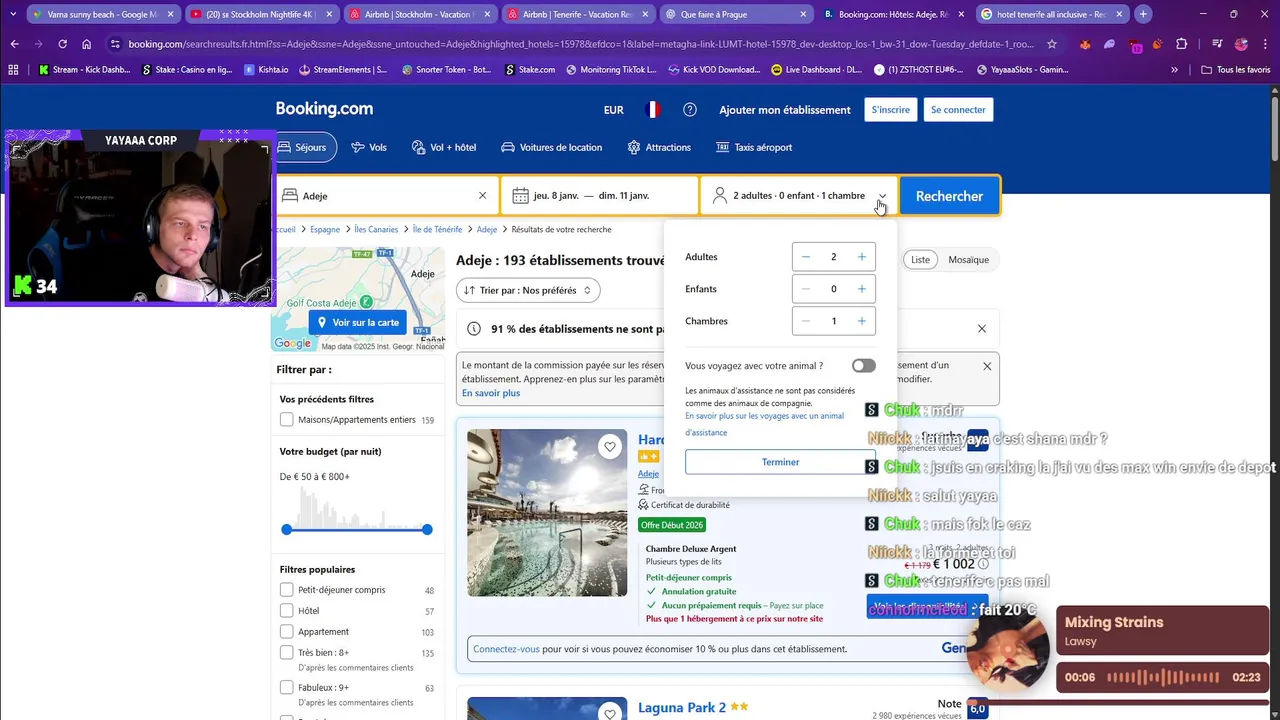Click the Adeje destination field
1280x720 pixels.
pos(385,196)
